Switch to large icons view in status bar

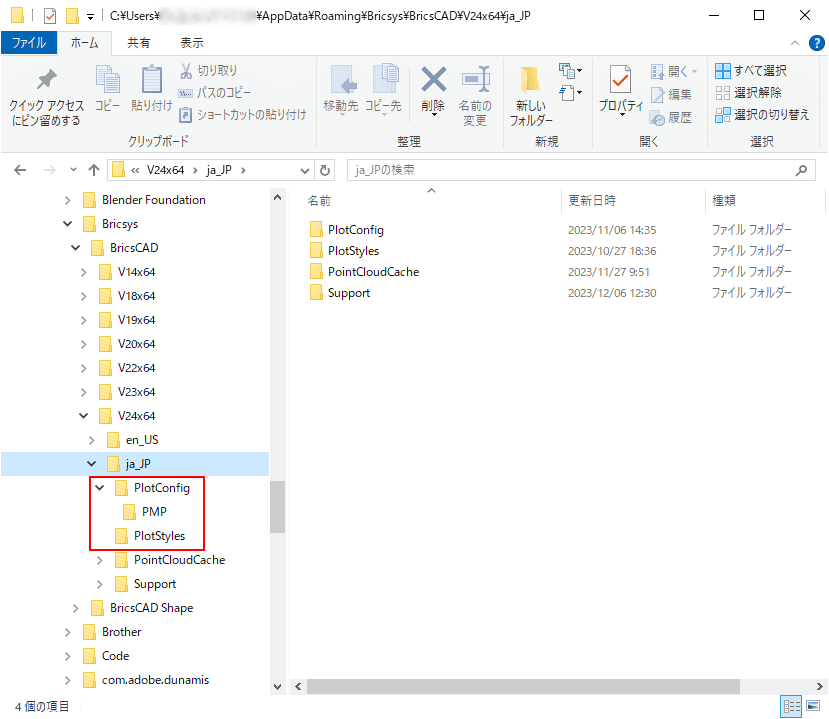(813, 706)
